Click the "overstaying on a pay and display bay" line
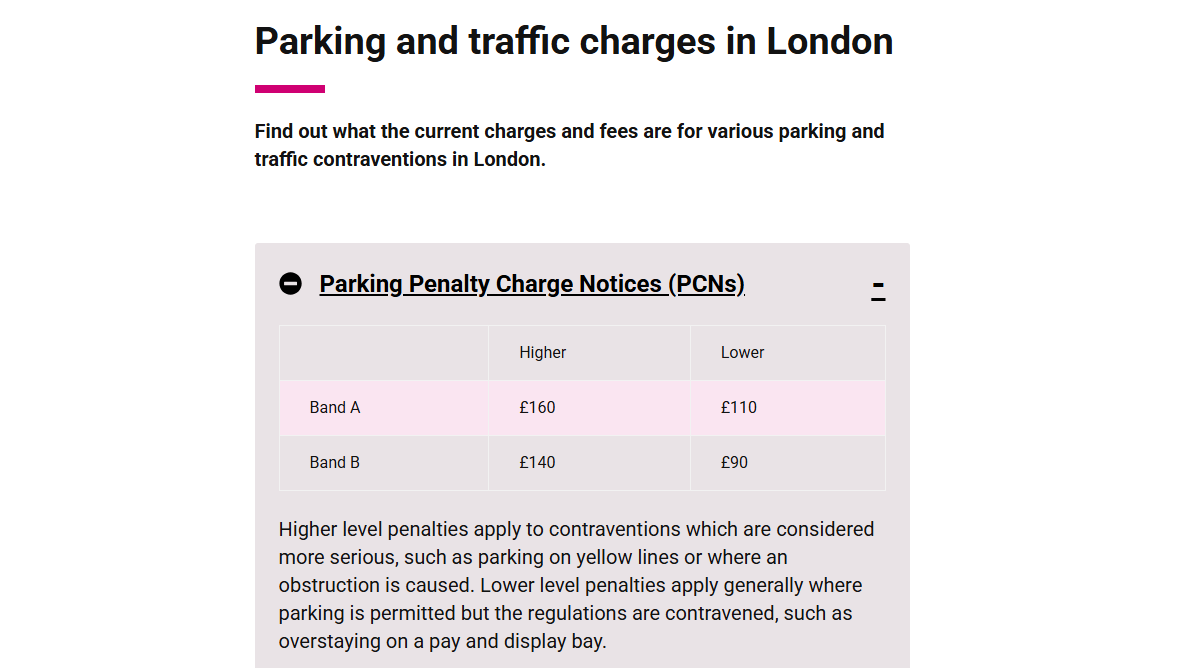1187x668 pixels. click(443, 641)
